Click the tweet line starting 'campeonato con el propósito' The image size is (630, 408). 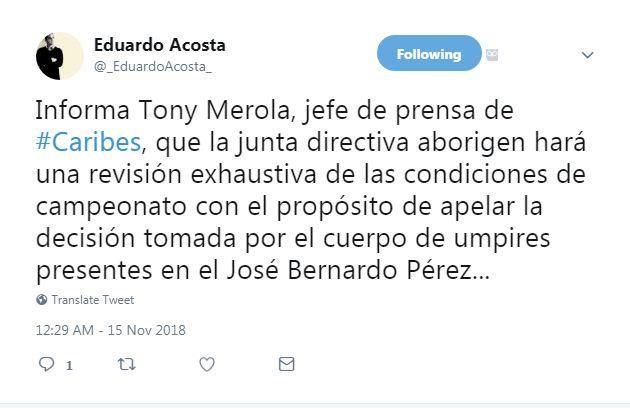[289, 207]
